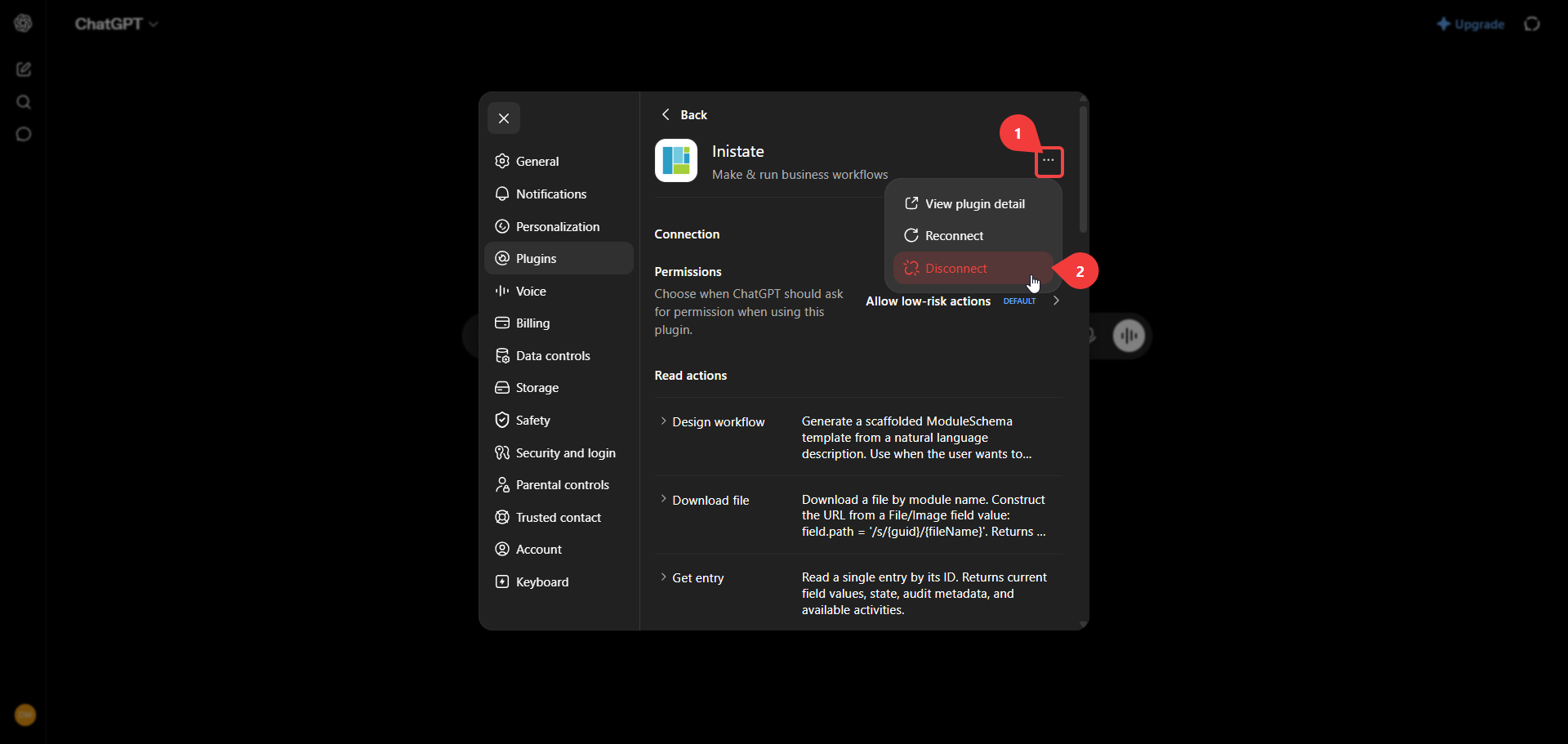Click the Read actions heading
The height and width of the screenshot is (744, 1568).
(690, 376)
